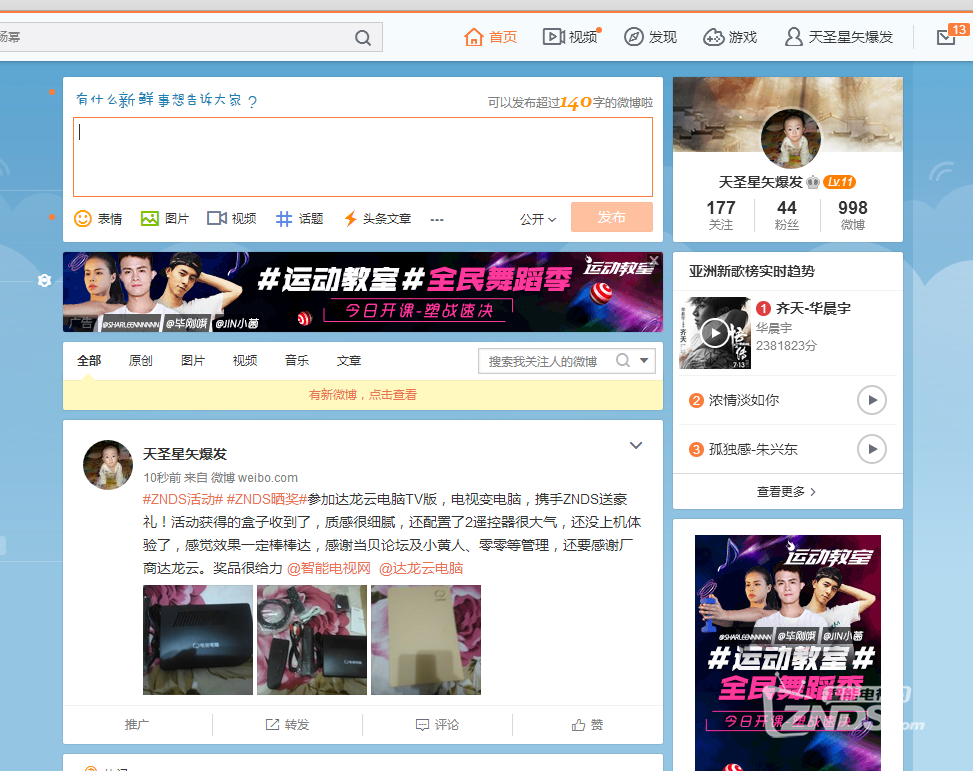973x771 pixels.
Task: Click 评论 comment under the post
Action: coord(437,724)
